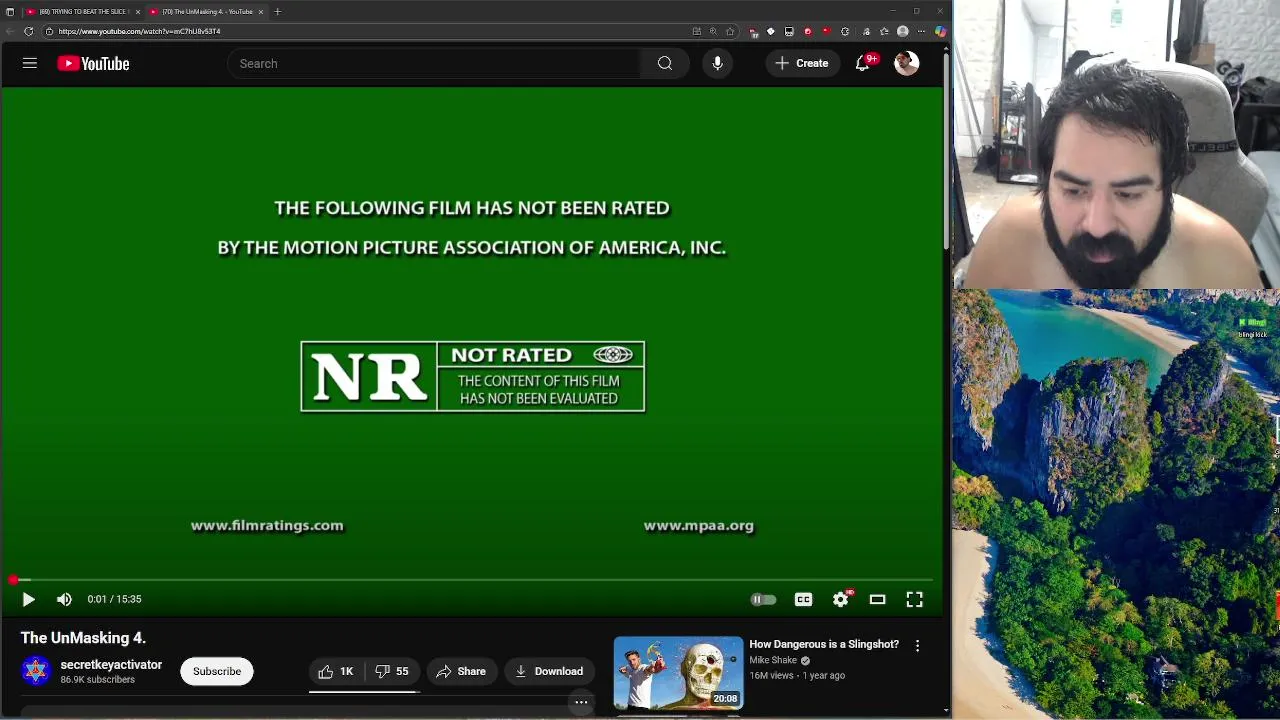Open secretkeyactivator channel avatar

(x=36, y=670)
